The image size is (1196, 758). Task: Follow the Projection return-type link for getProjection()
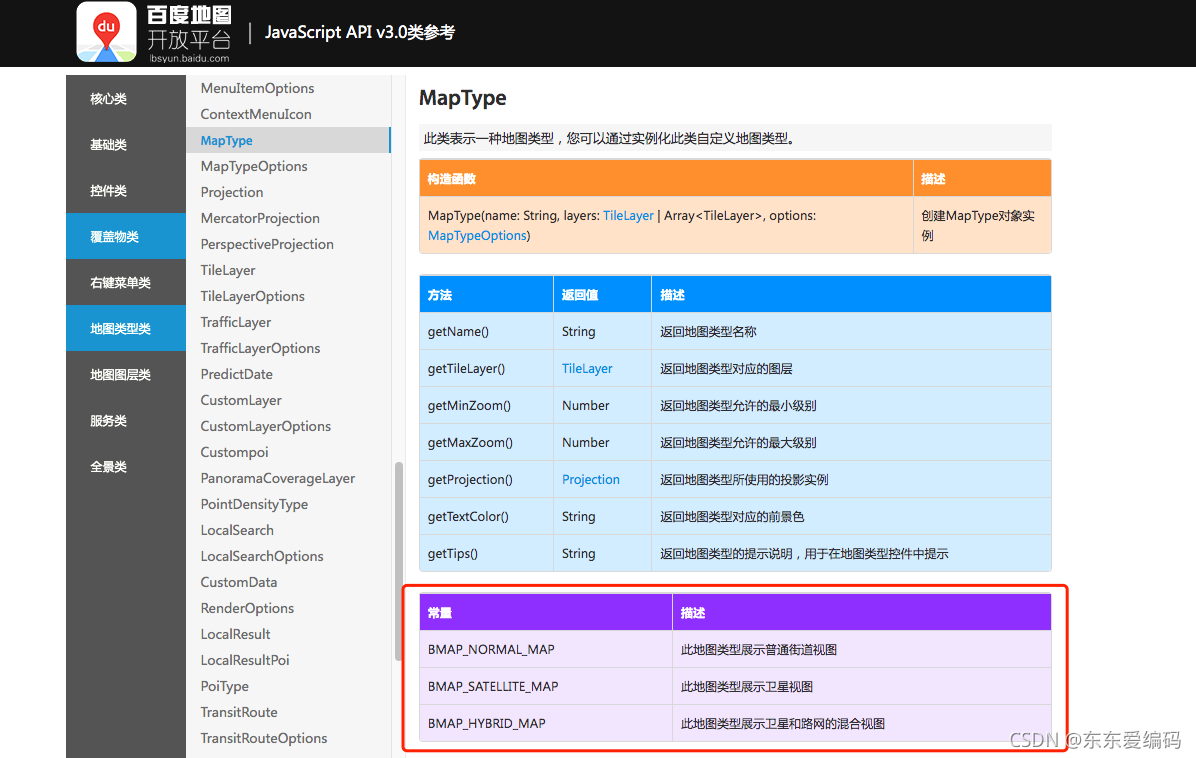[x=590, y=480]
